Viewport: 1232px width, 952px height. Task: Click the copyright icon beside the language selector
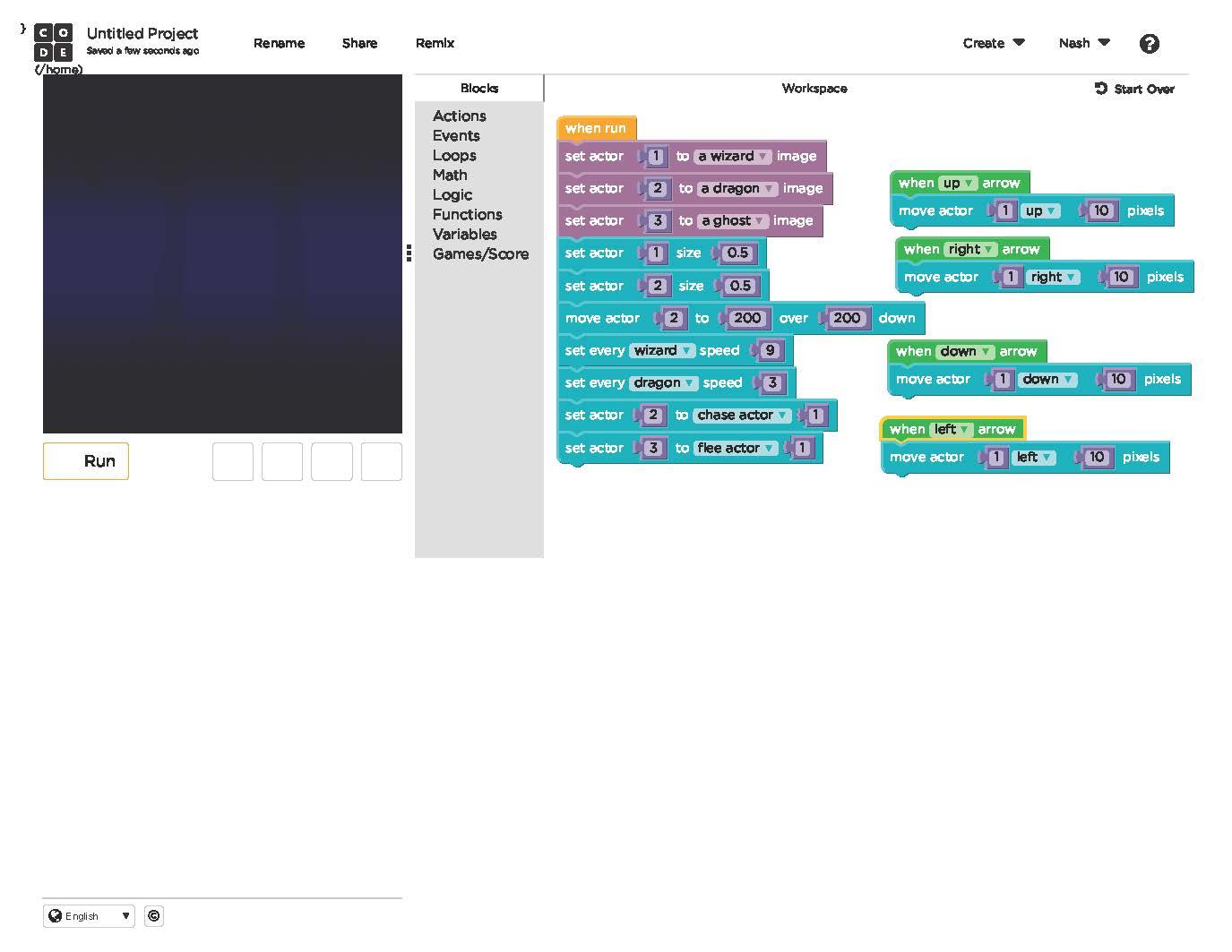coord(154,916)
